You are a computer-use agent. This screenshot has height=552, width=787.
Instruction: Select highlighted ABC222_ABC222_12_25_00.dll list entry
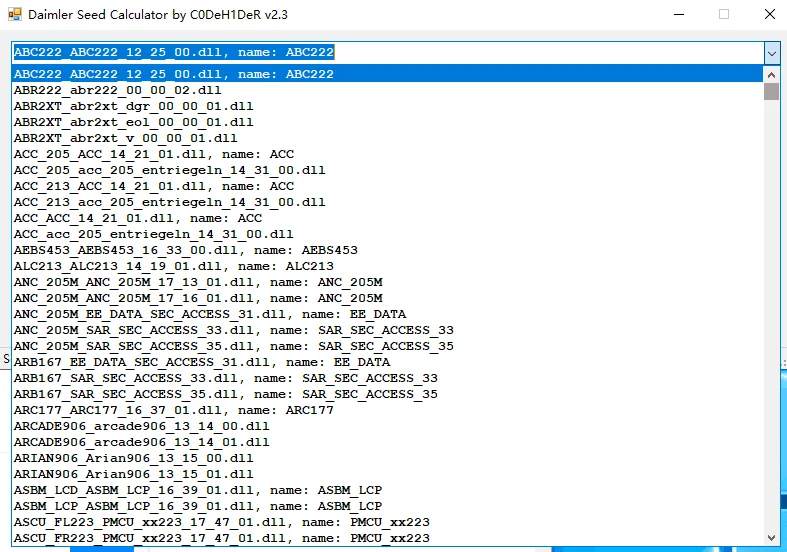tap(387, 74)
